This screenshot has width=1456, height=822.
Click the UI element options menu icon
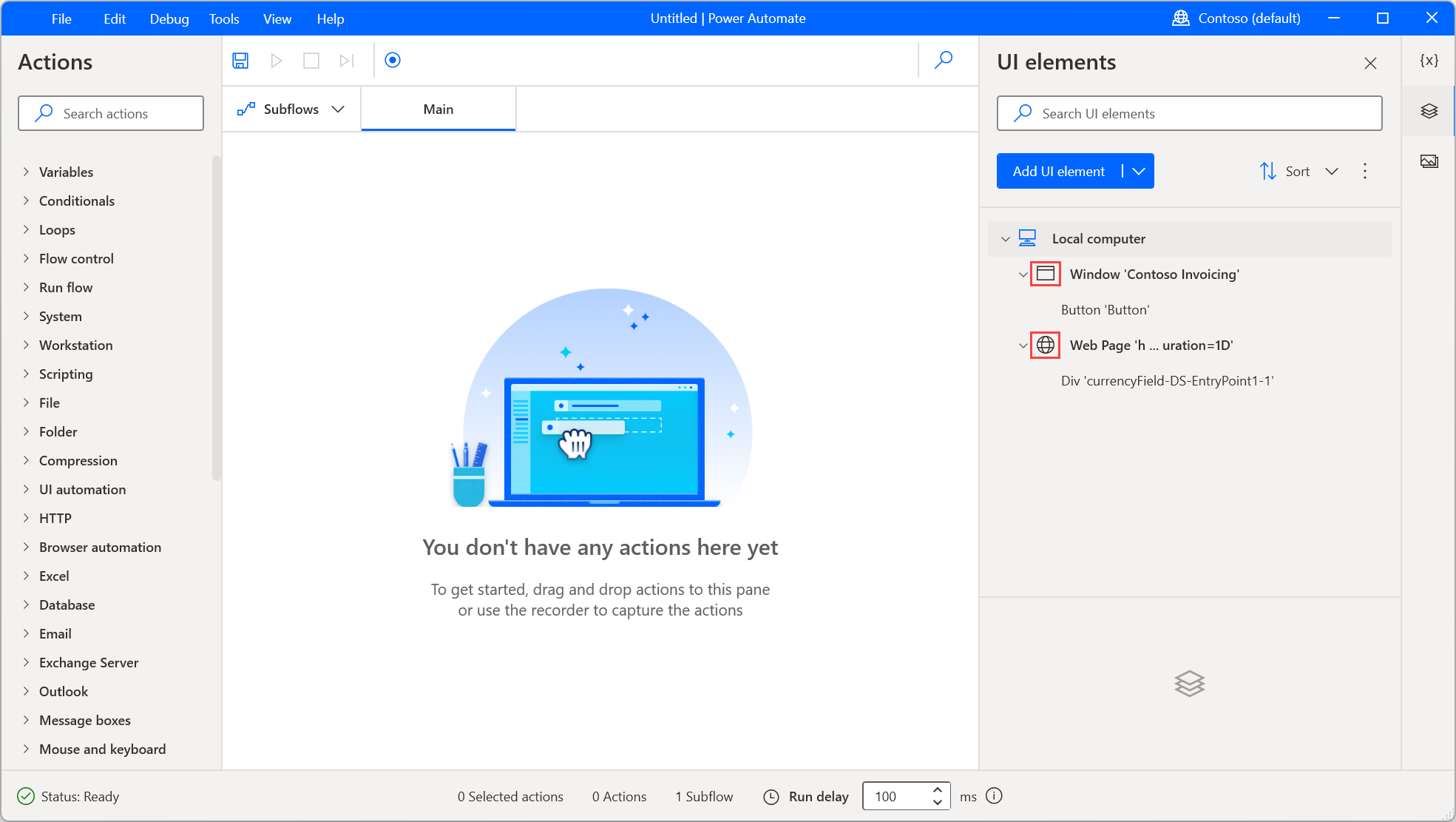[x=1365, y=171]
